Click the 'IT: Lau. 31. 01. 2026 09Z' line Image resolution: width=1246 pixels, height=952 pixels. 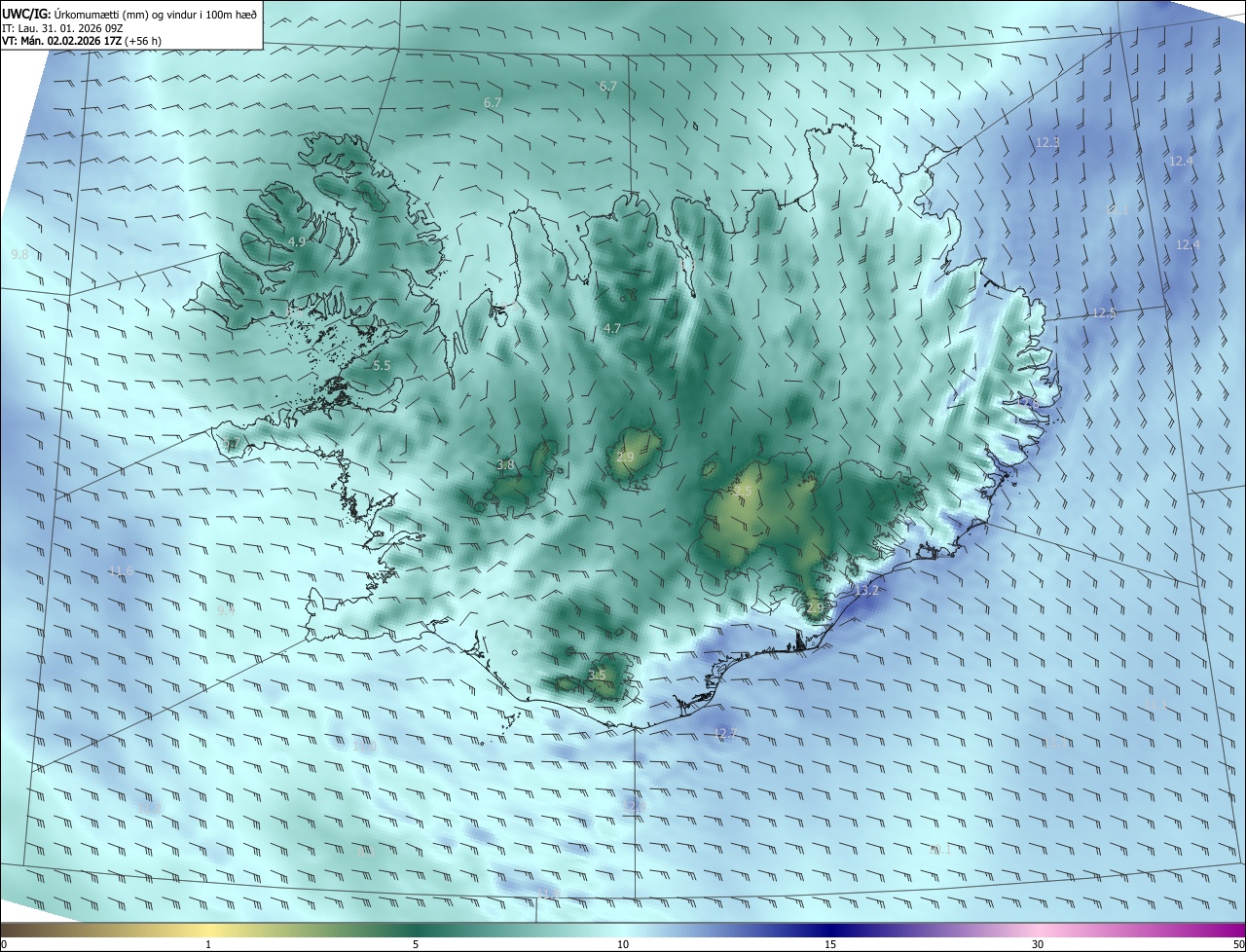pyautogui.click(x=61, y=28)
